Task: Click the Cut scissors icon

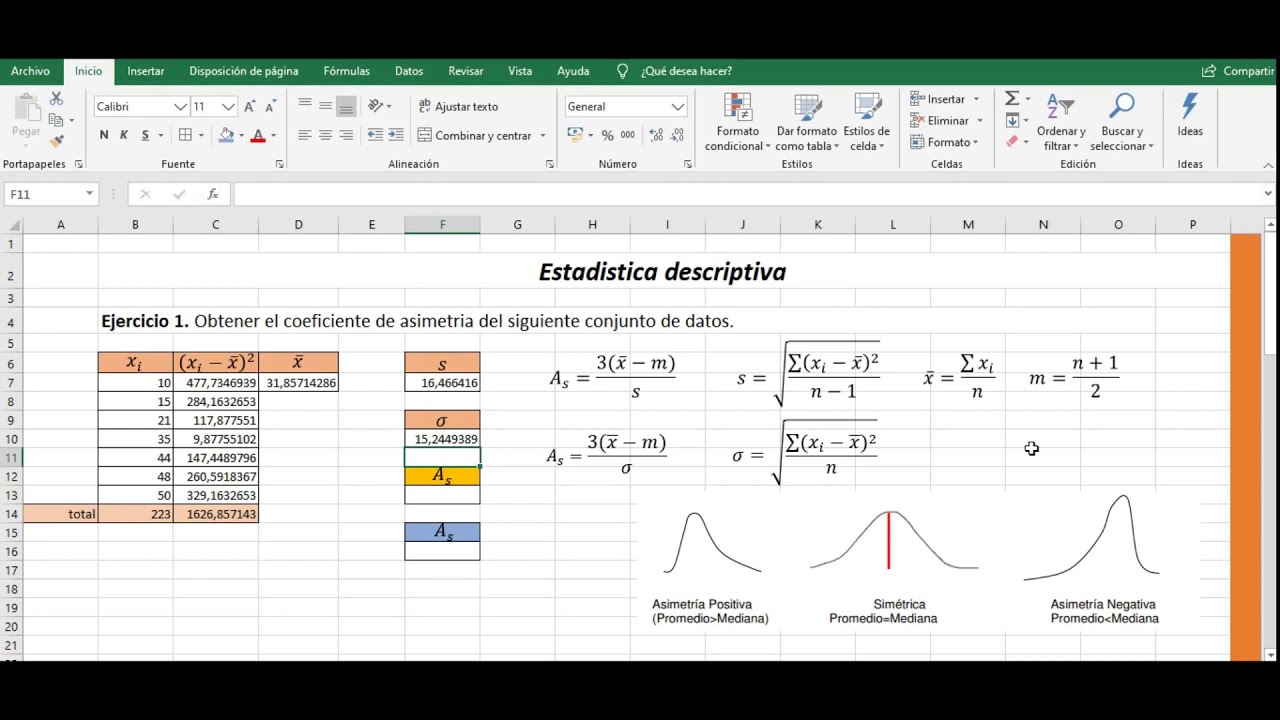Action: point(56,98)
